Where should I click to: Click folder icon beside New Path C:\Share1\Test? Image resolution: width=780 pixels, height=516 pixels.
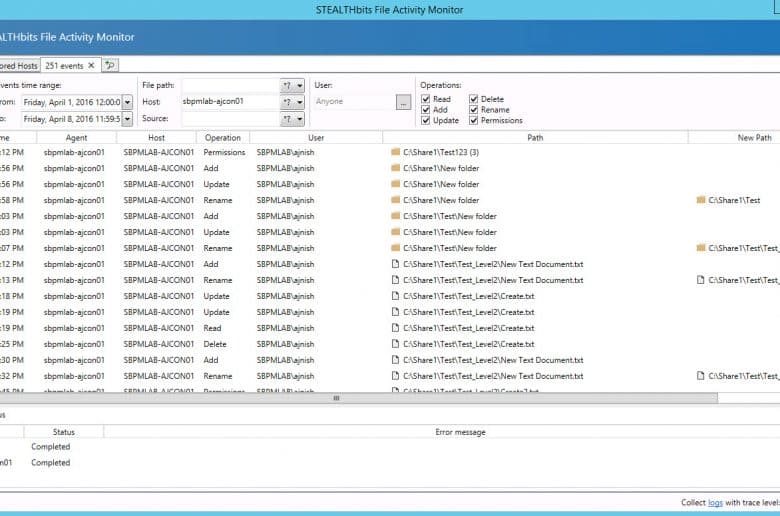[701, 200]
